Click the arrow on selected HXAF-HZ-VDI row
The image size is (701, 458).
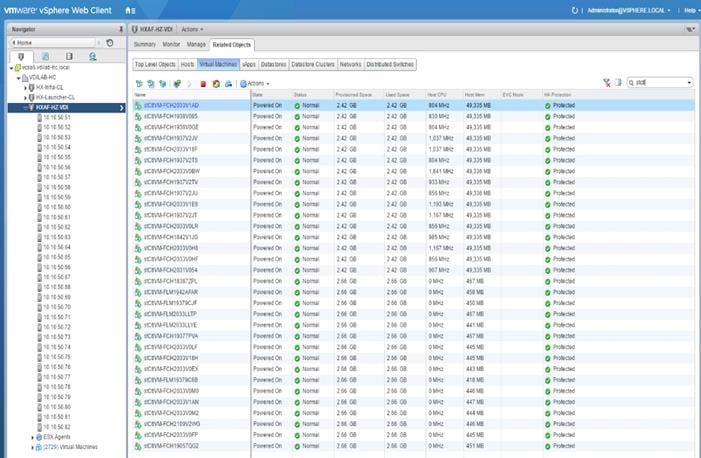pos(121,108)
